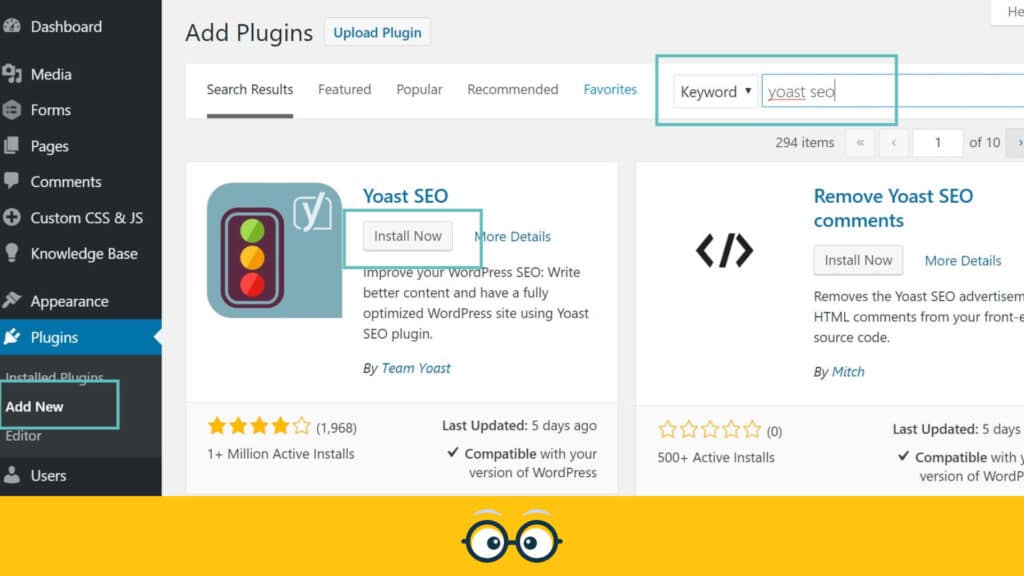Click the next page arrow button

click(1016, 142)
